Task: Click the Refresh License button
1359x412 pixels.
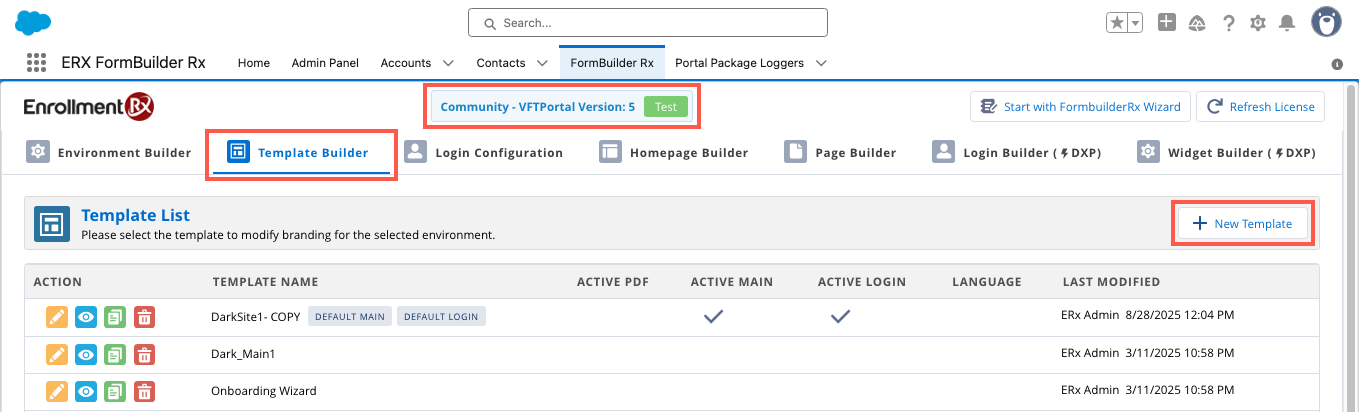Action: point(1260,107)
